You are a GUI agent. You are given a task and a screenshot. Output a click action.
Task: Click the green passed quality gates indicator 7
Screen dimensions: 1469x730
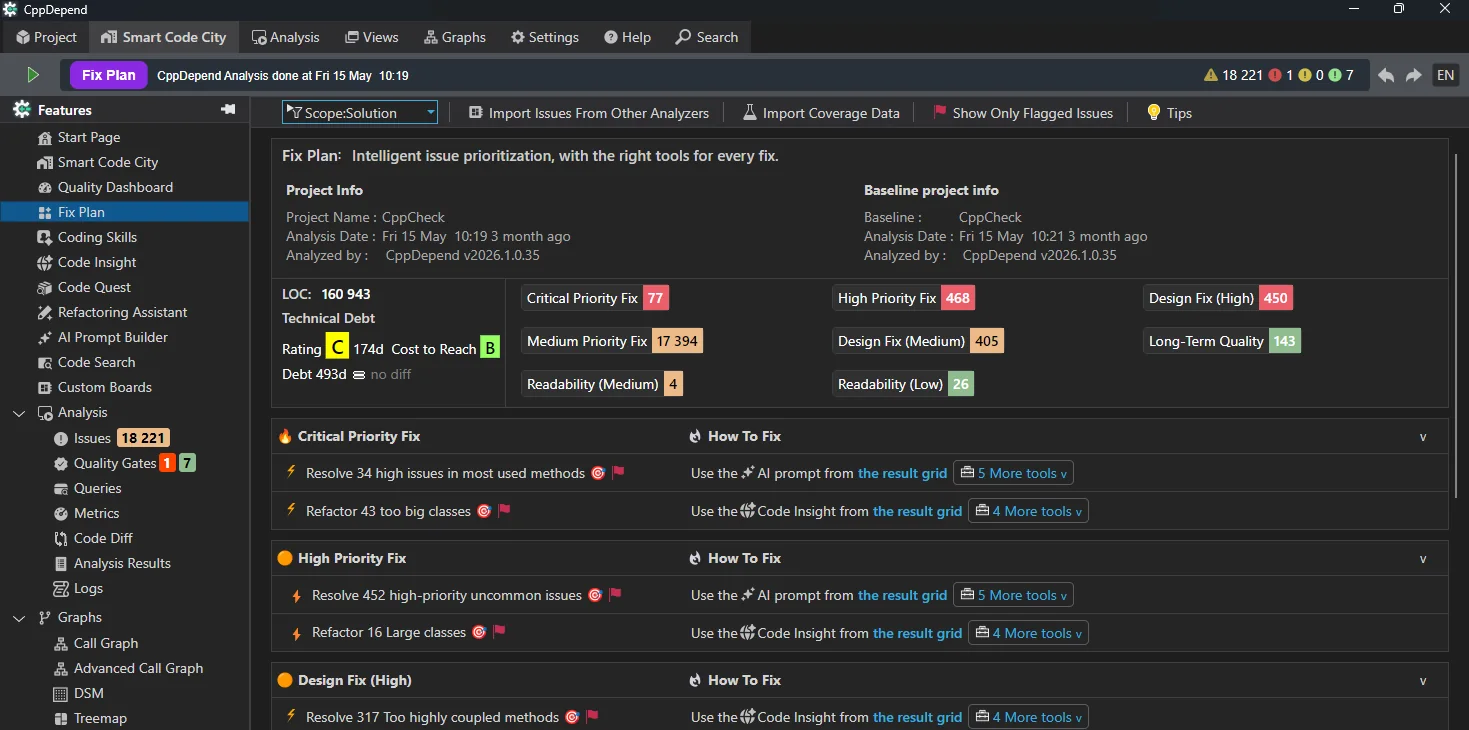coord(1341,75)
